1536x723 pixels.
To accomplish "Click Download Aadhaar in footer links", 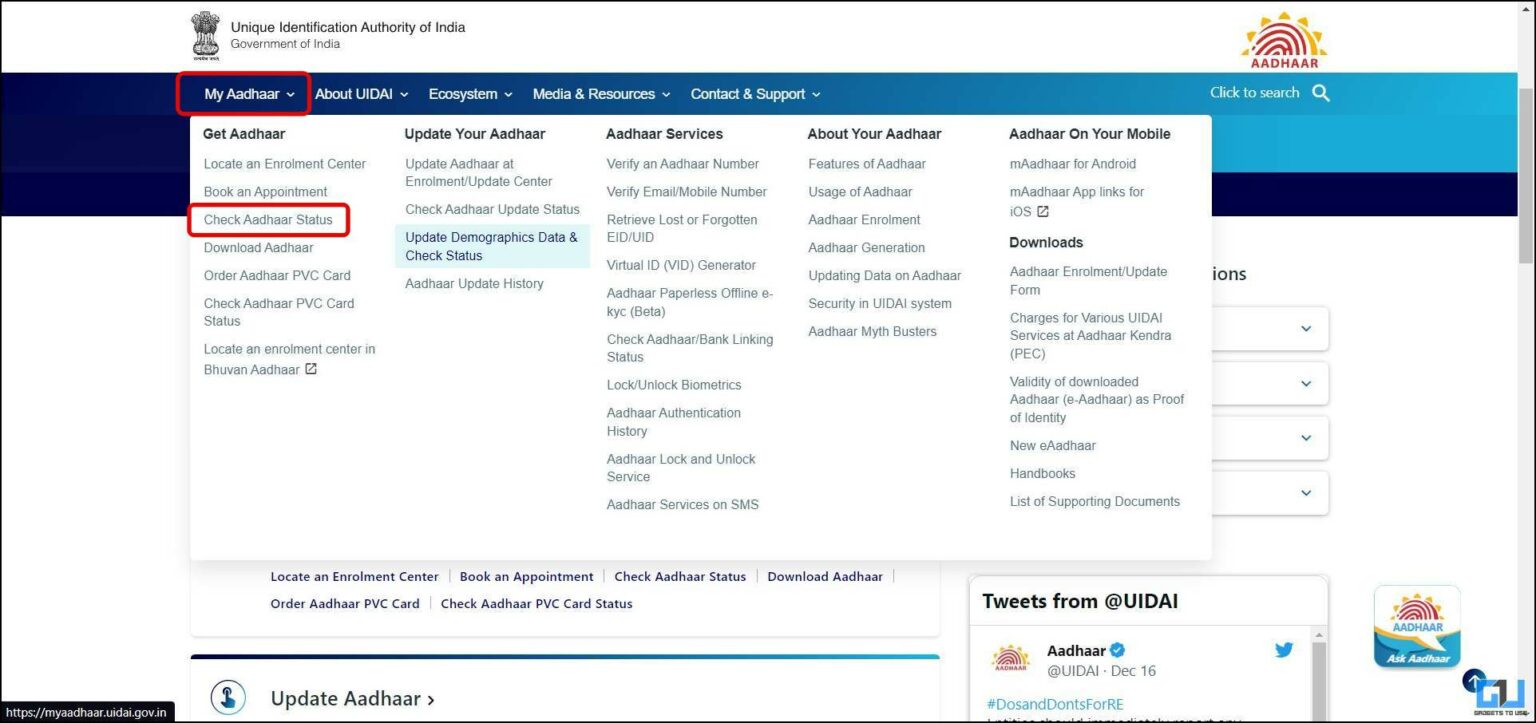I will (825, 576).
